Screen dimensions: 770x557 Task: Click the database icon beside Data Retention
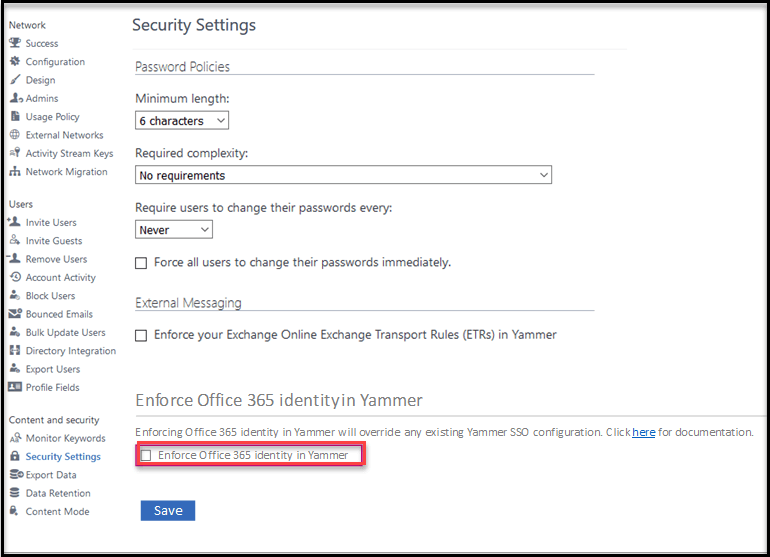(x=15, y=493)
